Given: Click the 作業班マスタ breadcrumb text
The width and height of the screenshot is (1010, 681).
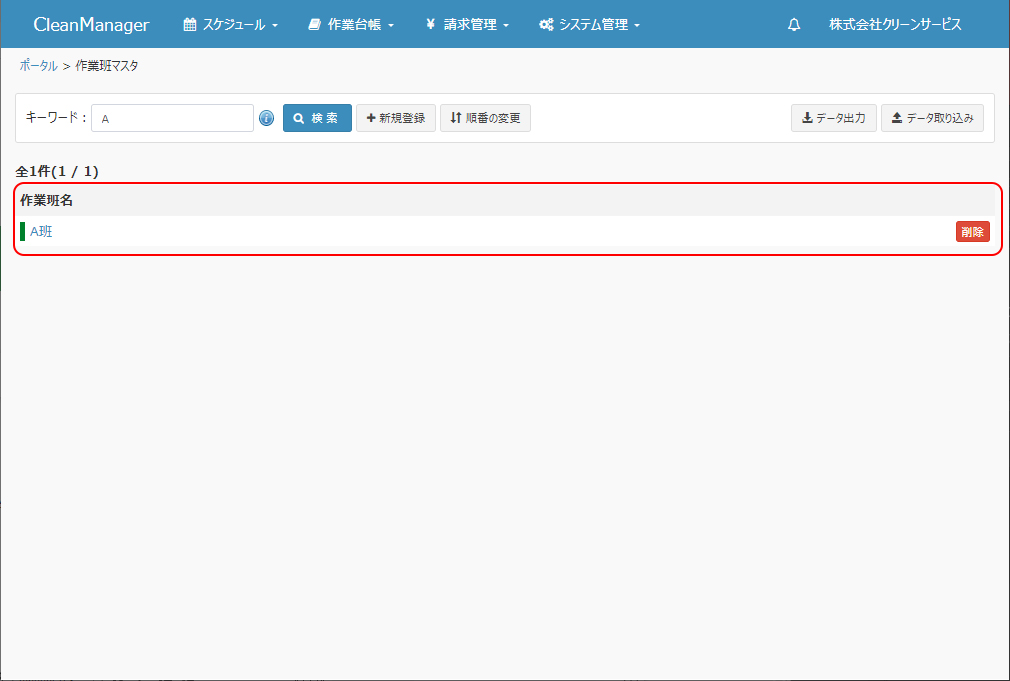Looking at the screenshot, I should point(107,66).
